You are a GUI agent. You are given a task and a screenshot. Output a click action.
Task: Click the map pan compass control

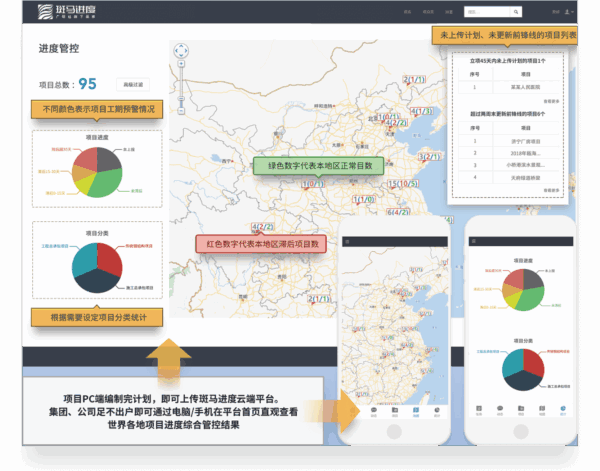(181, 52)
